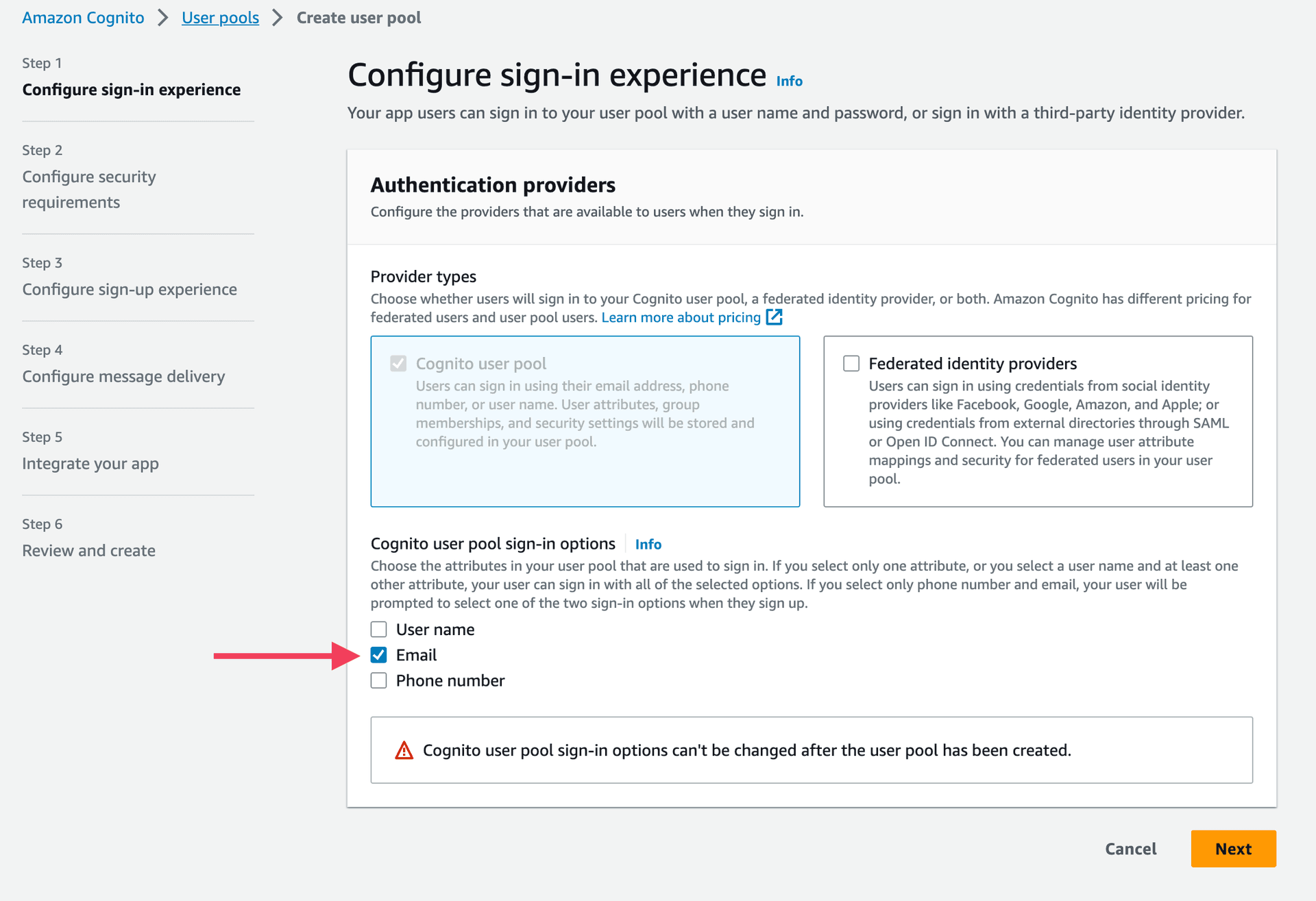This screenshot has height=901, width=1316.
Task: Jump to Step 5 Integrate your app
Action: point(90,463)
